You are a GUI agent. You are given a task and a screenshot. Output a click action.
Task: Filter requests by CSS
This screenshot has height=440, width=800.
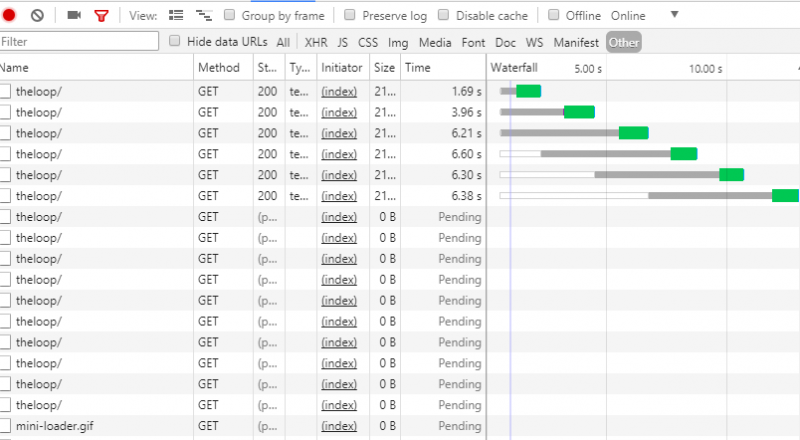[x=368, y=42]
